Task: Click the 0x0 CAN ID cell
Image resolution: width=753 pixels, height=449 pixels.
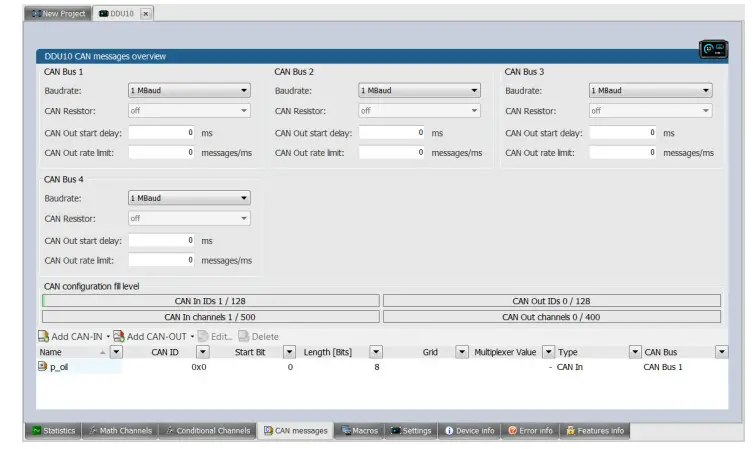Action: pos(199,367)
